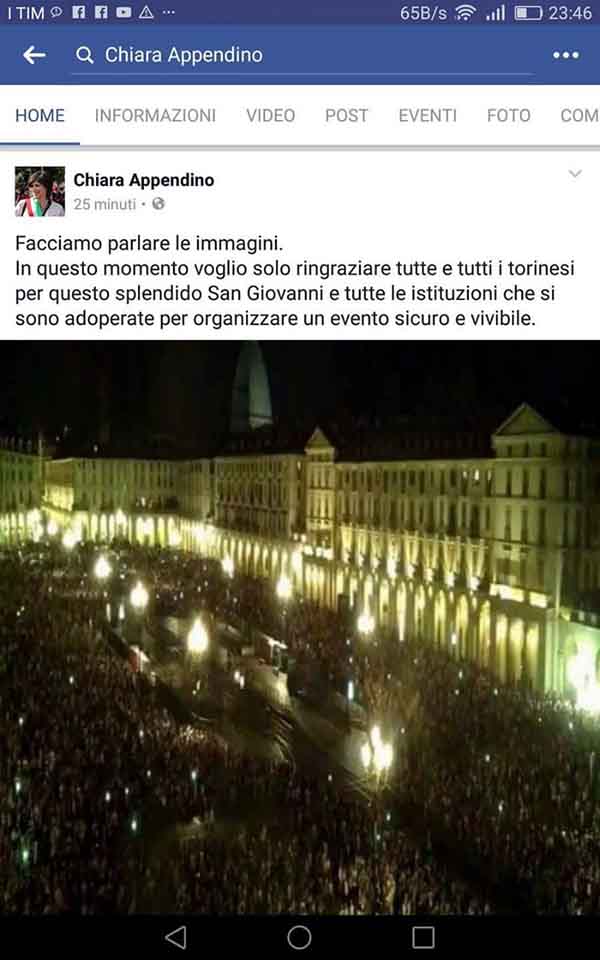Tap the Android home circle button

(299, 937)
